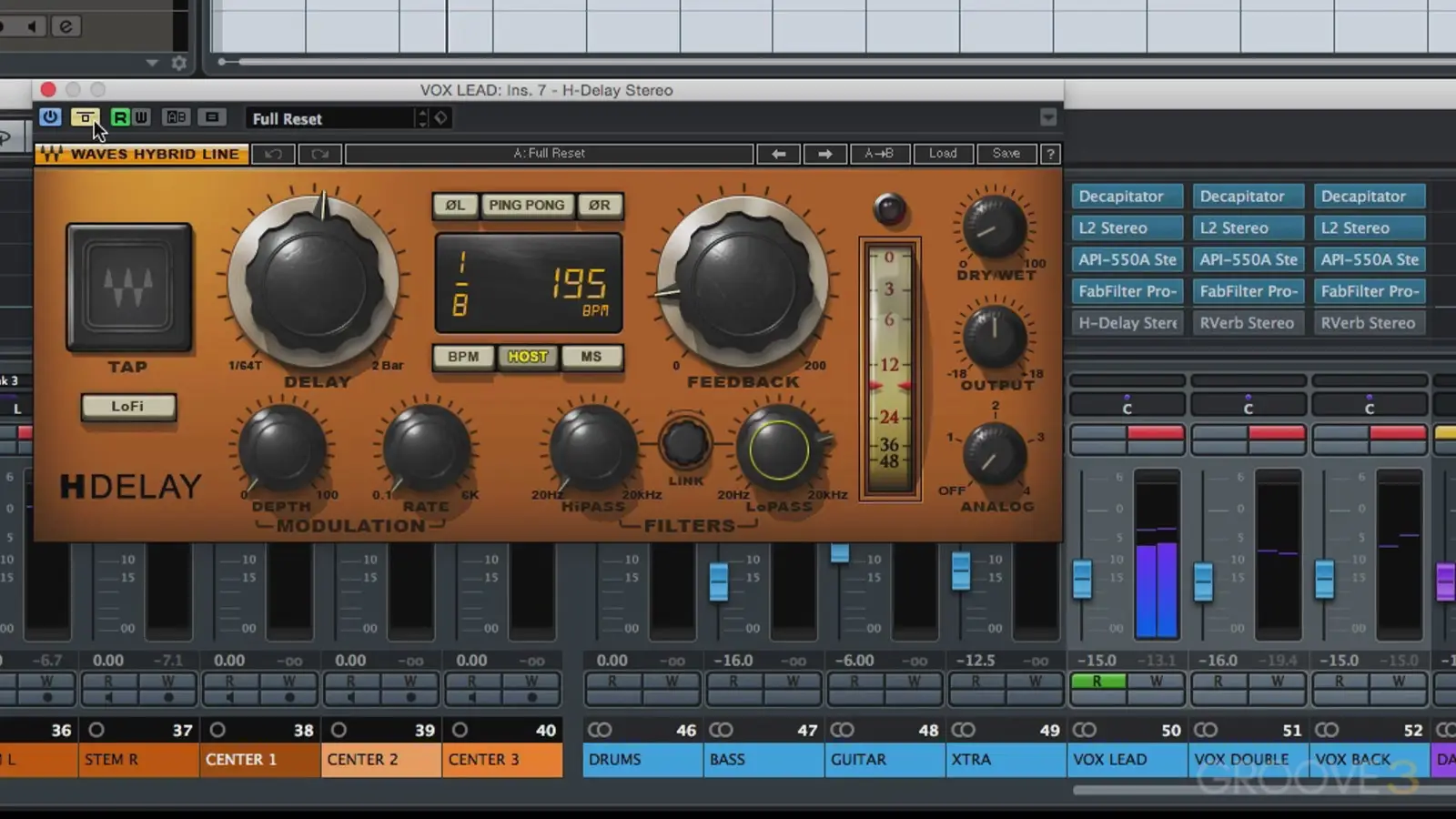The image size is (1456, 819).
Task: Click the link icon on BASS channel
Action: click(x=721, y=730)
